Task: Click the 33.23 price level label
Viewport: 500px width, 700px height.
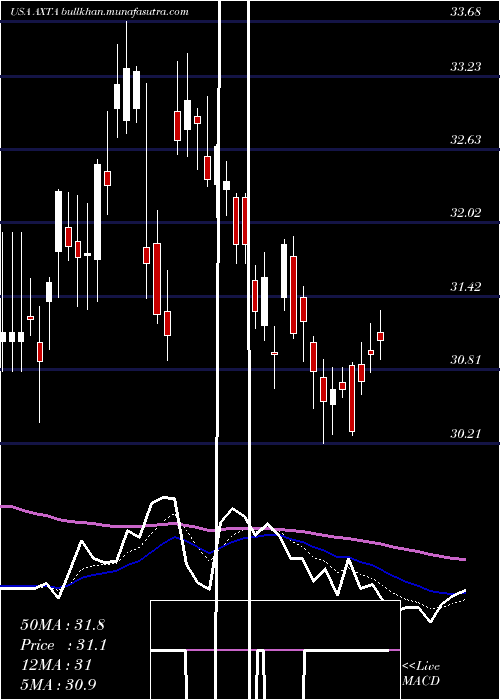Action: tap(466, 67)
